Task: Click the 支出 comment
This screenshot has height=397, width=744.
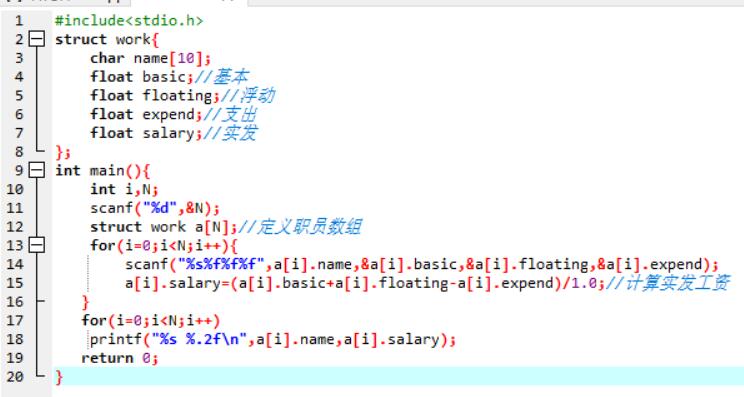Action: tap(231, 114)
